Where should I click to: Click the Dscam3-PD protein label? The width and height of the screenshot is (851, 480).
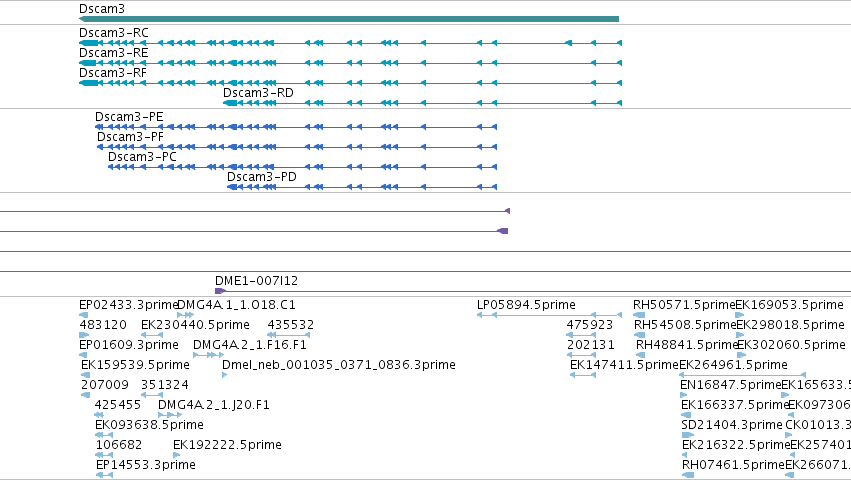click(x=262, y=177)
